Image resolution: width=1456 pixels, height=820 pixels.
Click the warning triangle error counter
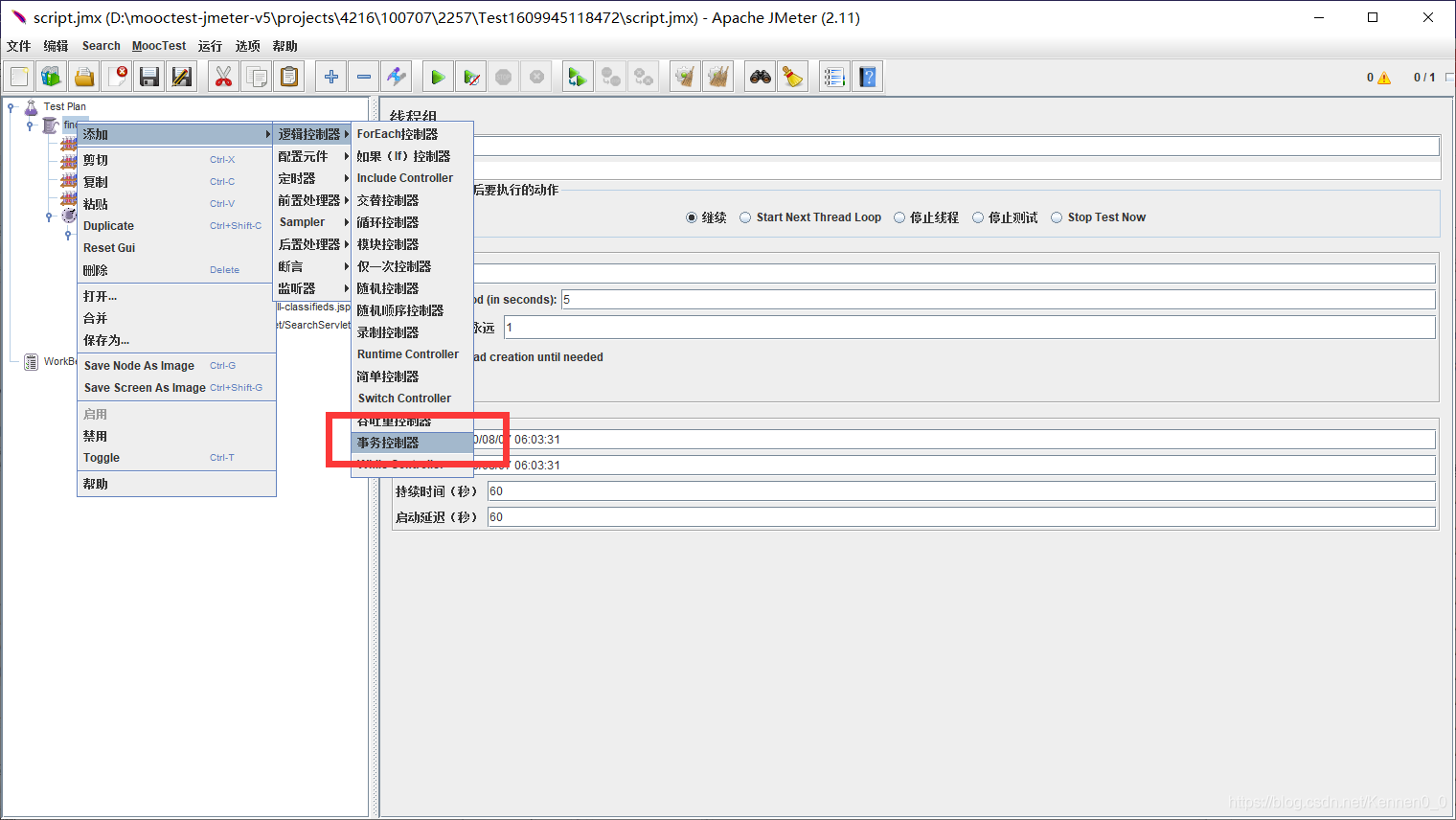[x=1383, y=78]
